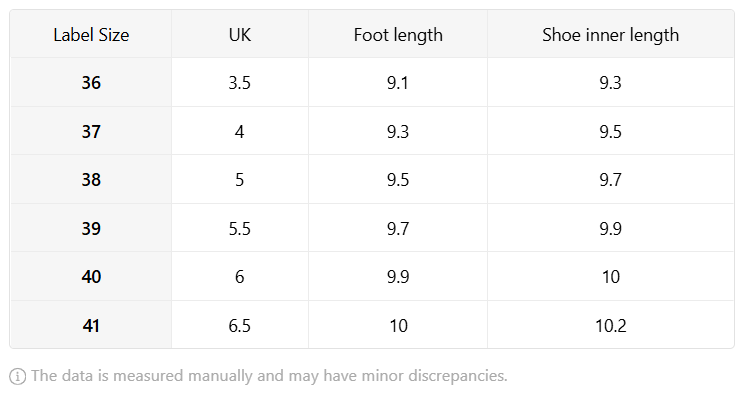Click shoe inner length 9.7 cell
The width and height of the screenshot is (743, 396).
point(611,180)
